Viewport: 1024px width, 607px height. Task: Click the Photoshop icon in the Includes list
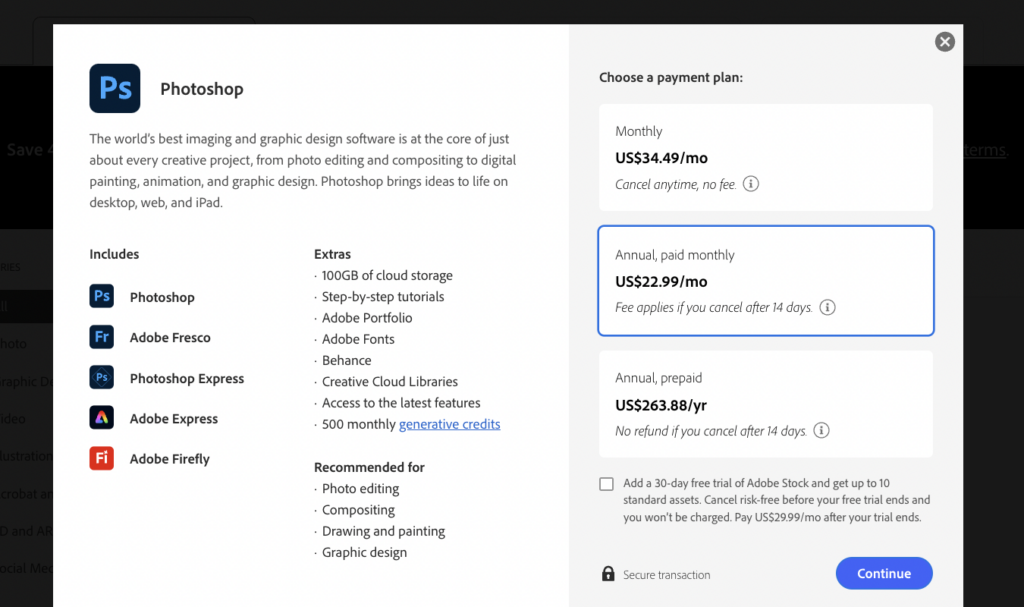tap(101, 296)
